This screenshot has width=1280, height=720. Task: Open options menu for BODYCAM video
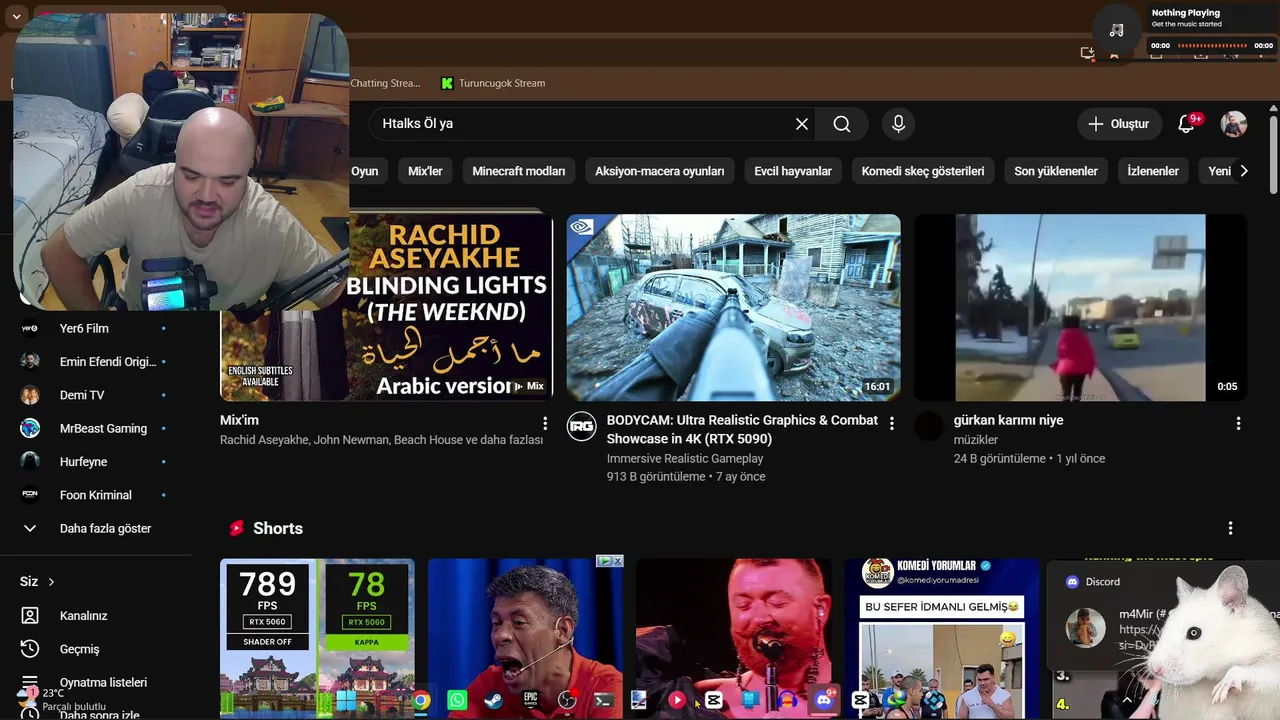(892, 423)
